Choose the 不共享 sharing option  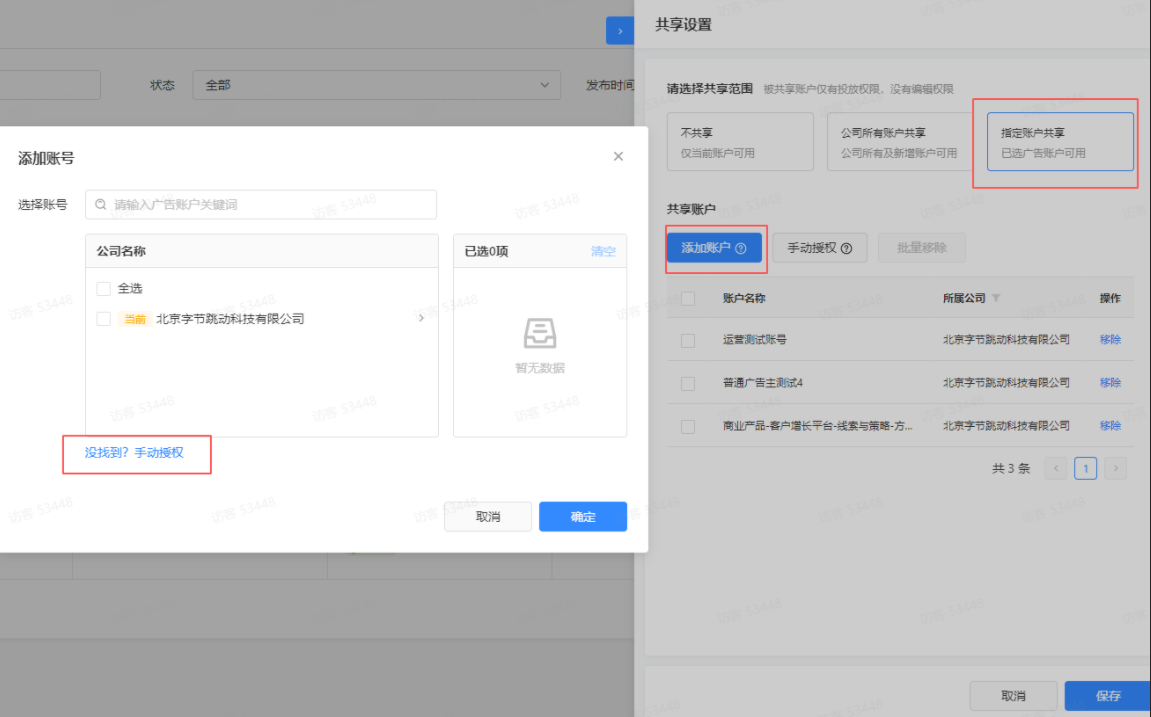pyautogui.click(x=740, y=142)
